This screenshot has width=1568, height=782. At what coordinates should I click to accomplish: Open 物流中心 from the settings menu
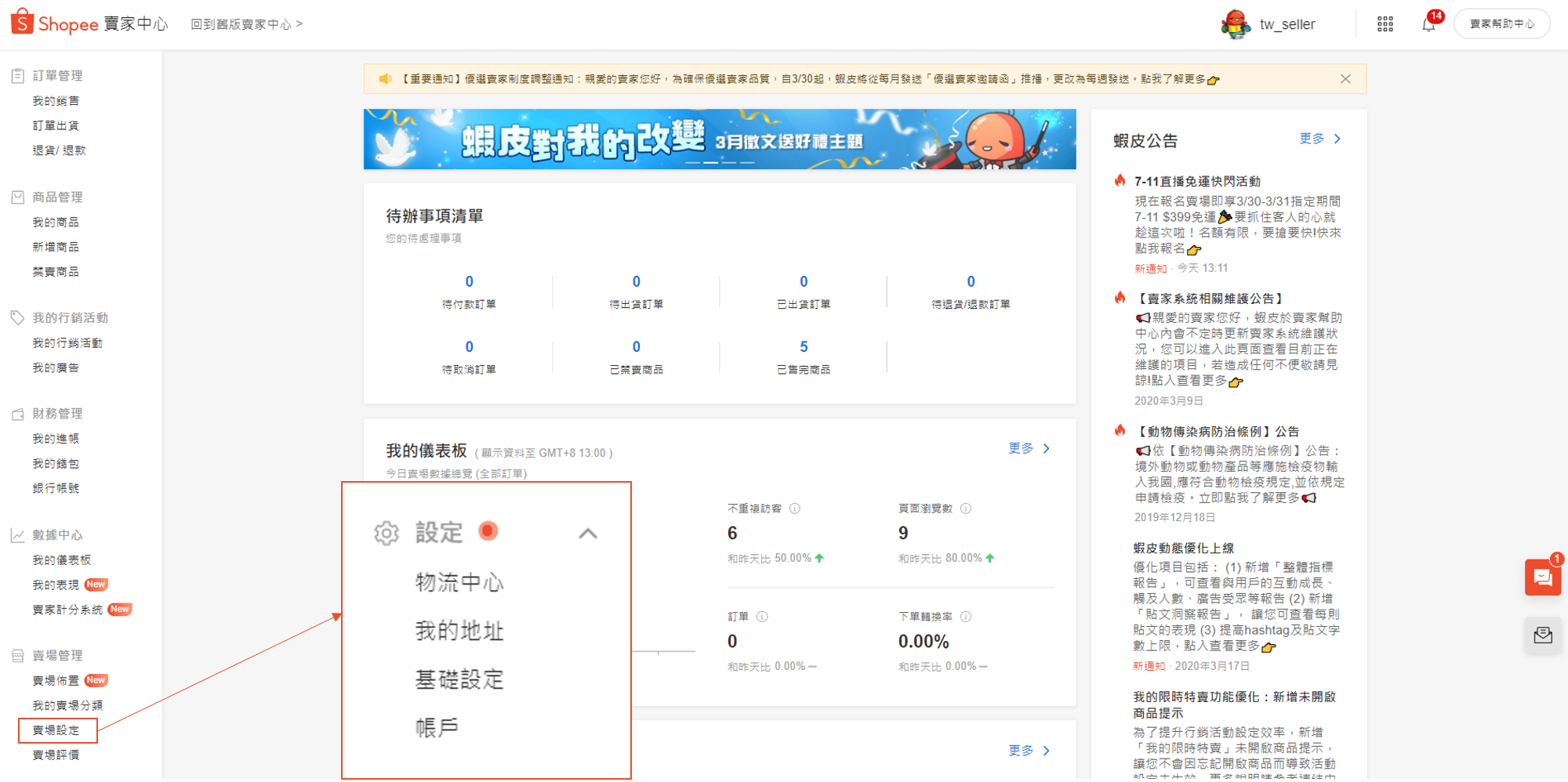459,582
